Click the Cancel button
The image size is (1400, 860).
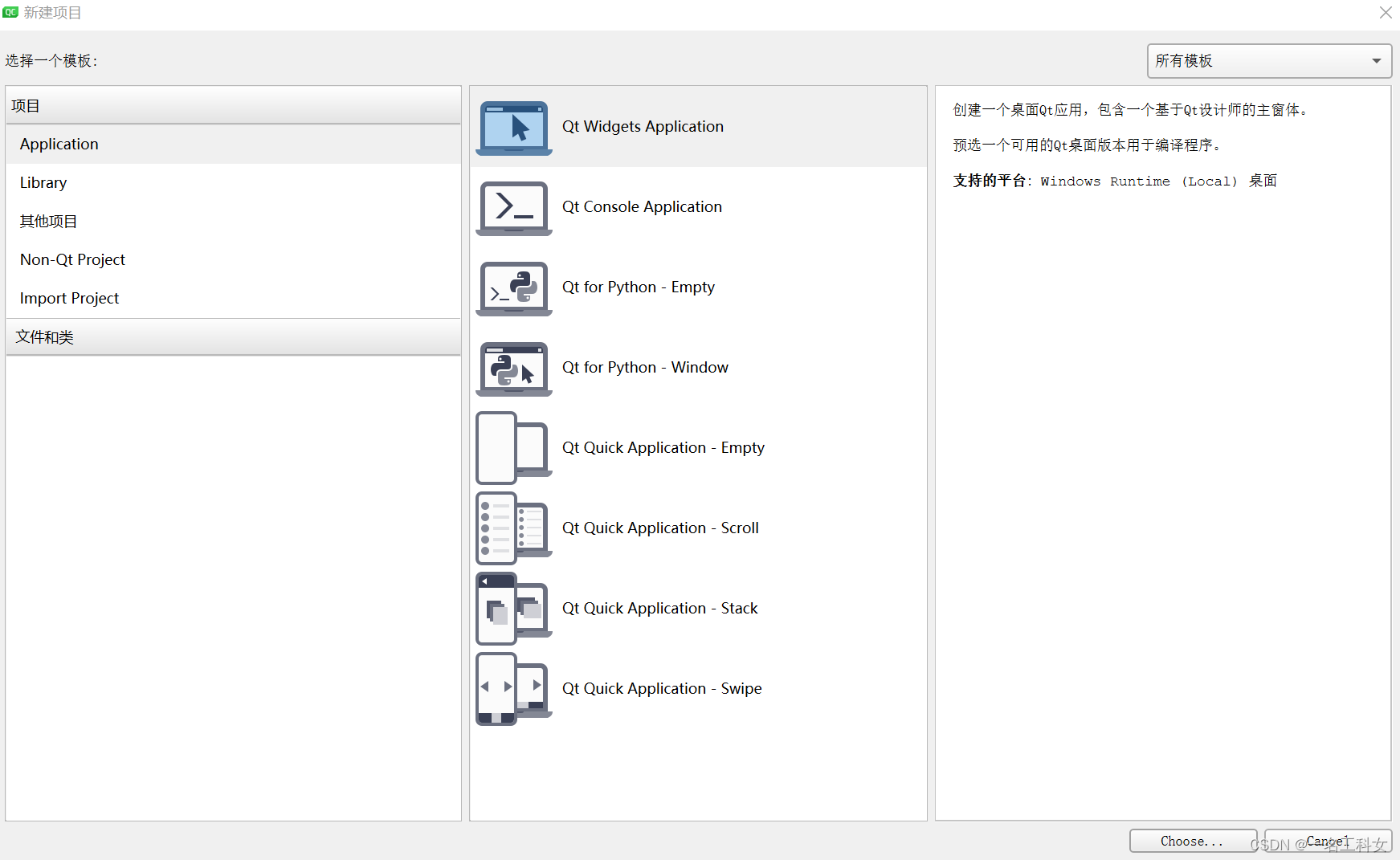pyautogui.click(x=1328, y=841)
